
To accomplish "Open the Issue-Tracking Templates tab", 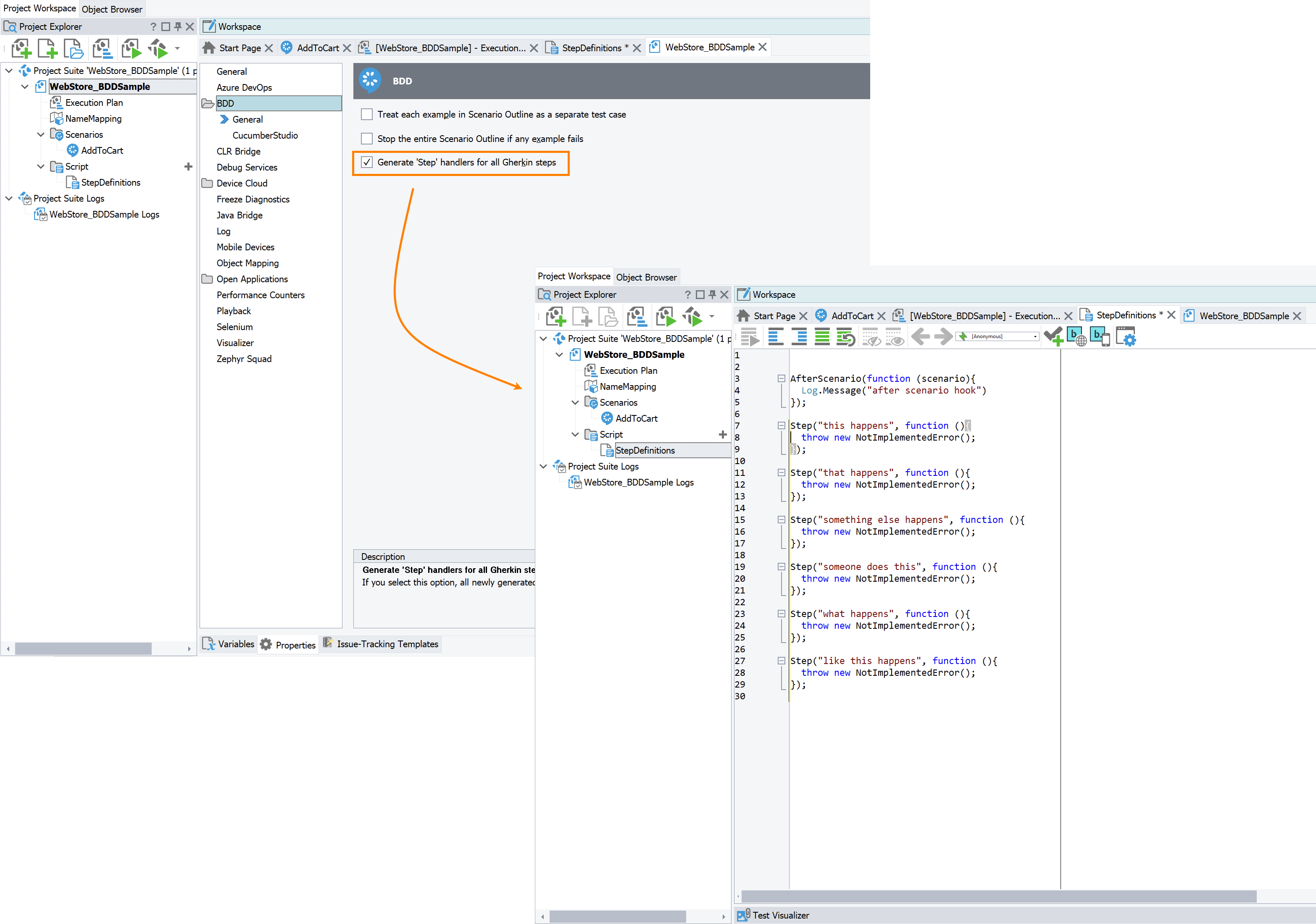I will (387, 644).
